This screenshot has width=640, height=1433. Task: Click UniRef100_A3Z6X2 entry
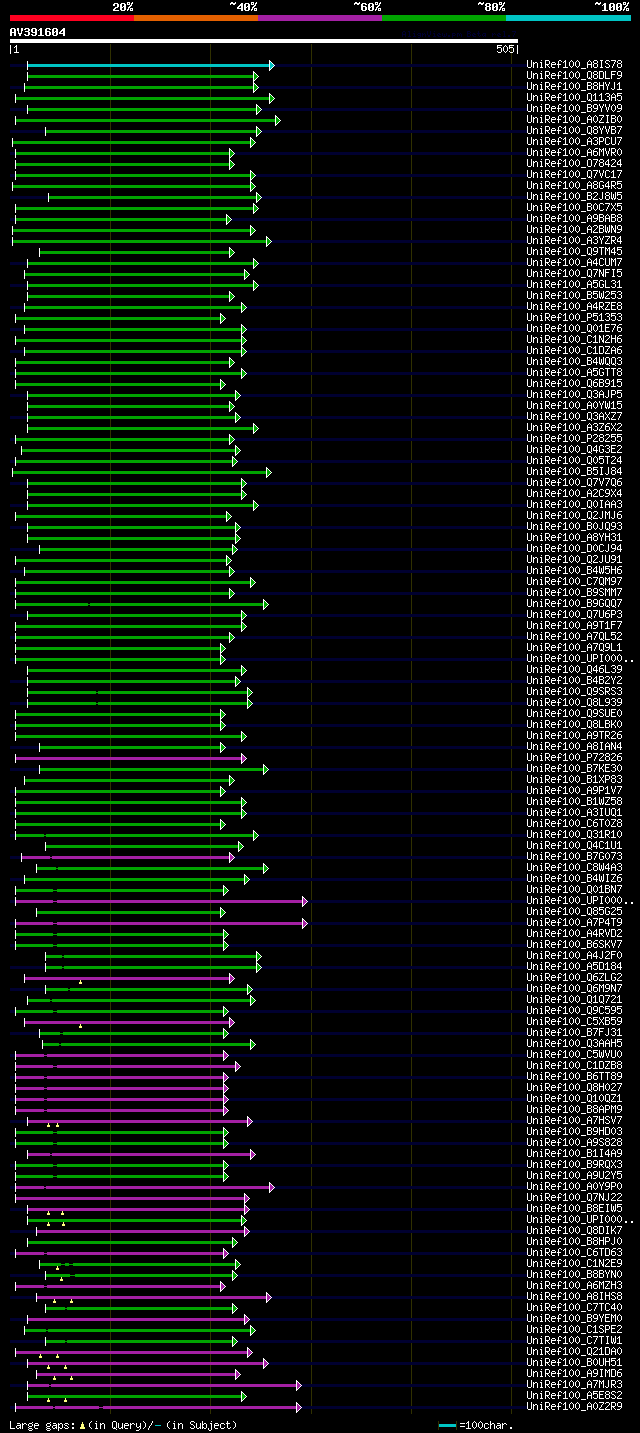click(574, 428)
